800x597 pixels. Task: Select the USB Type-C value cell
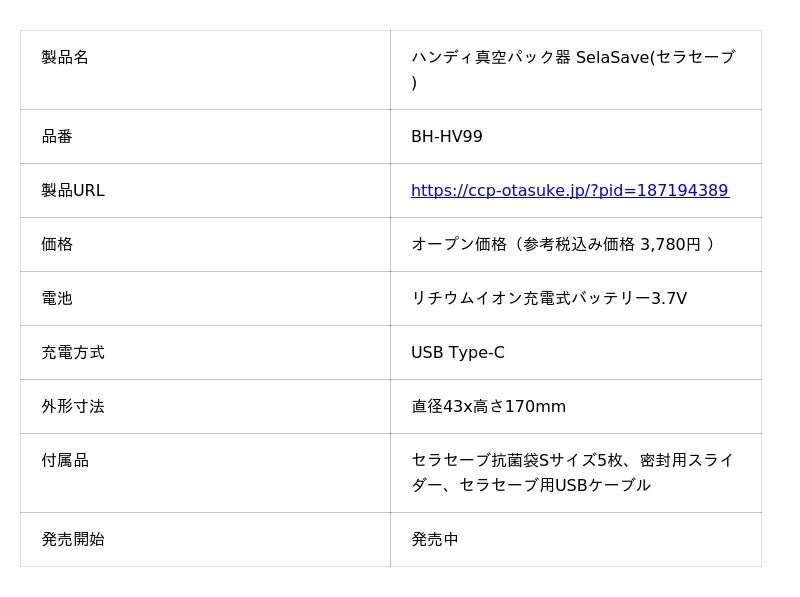(457, 352)
